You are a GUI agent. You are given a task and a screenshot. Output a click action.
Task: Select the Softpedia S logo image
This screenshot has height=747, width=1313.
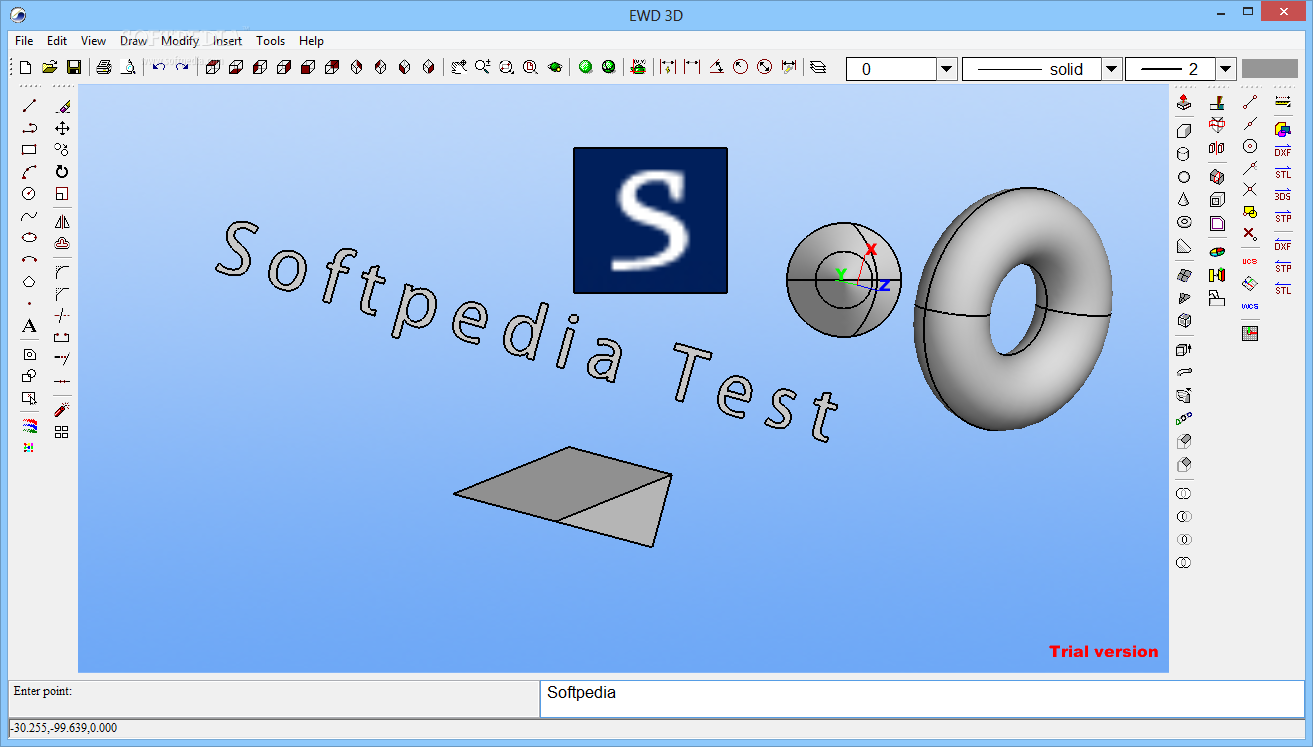click(650, 220)
